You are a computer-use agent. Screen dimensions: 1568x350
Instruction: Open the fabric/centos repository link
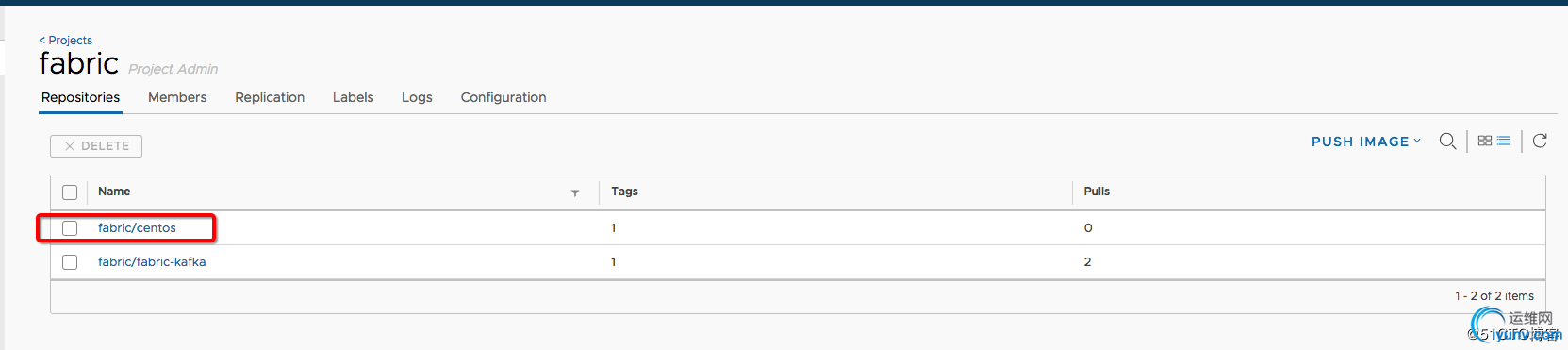137,228
